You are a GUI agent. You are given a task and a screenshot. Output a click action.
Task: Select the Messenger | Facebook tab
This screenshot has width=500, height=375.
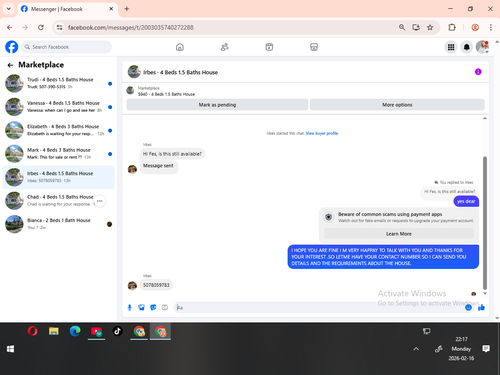click(67, 9)
